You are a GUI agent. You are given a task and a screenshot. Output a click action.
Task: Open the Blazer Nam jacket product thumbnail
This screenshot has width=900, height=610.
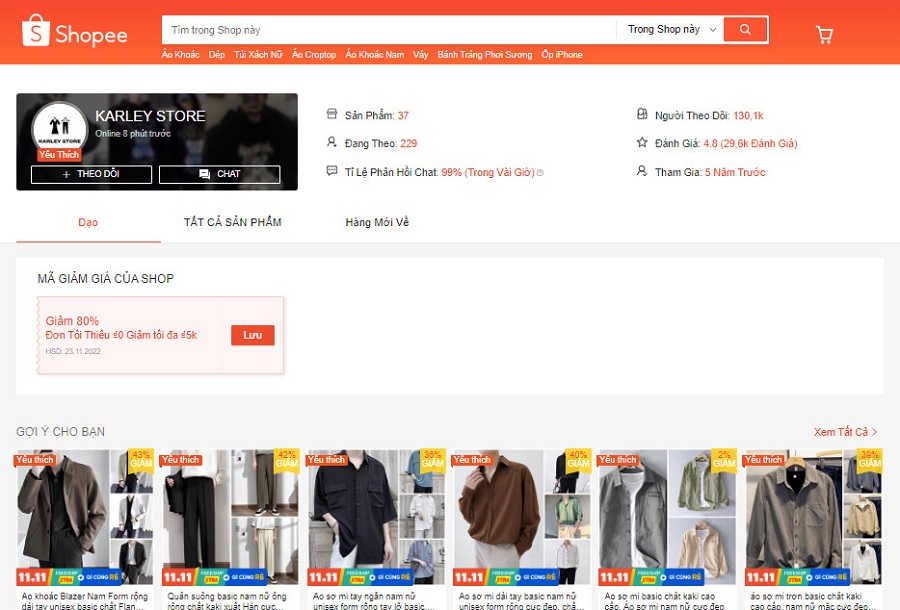coord(84,517)
